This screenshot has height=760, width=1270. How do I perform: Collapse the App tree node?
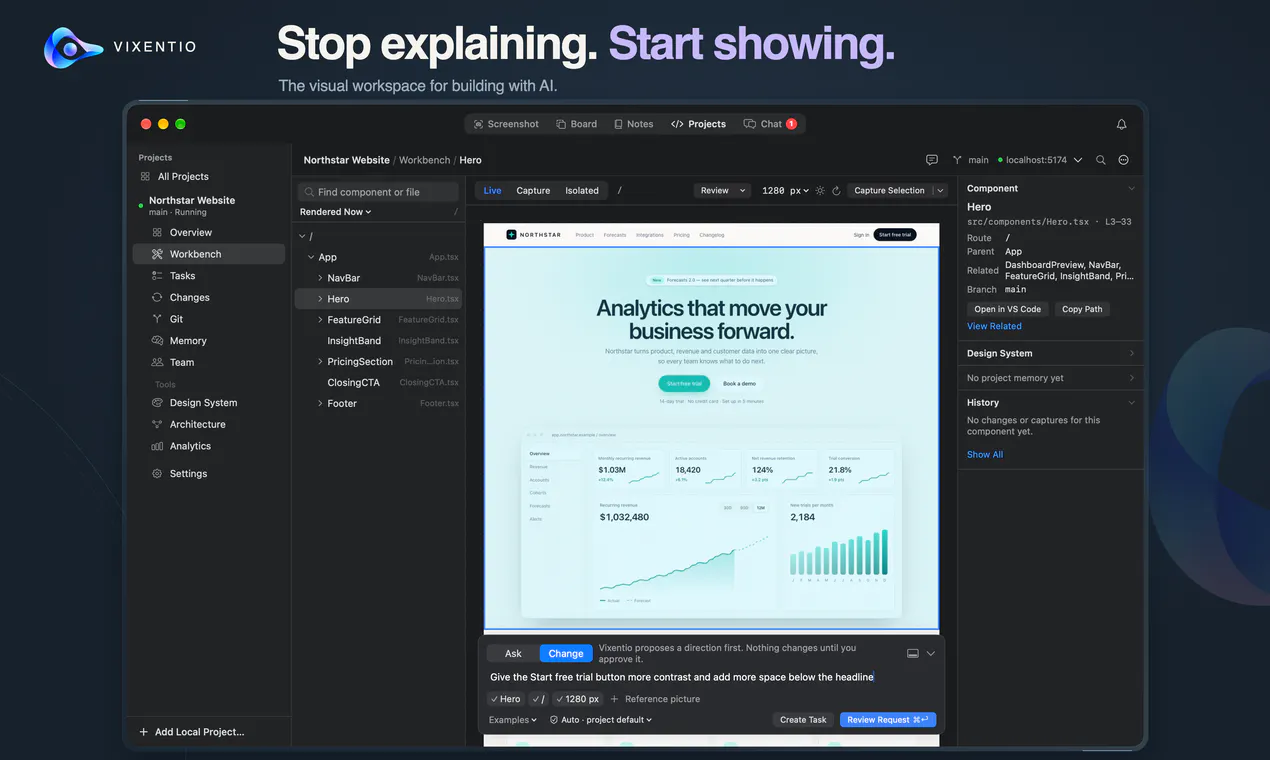point(311,257)
